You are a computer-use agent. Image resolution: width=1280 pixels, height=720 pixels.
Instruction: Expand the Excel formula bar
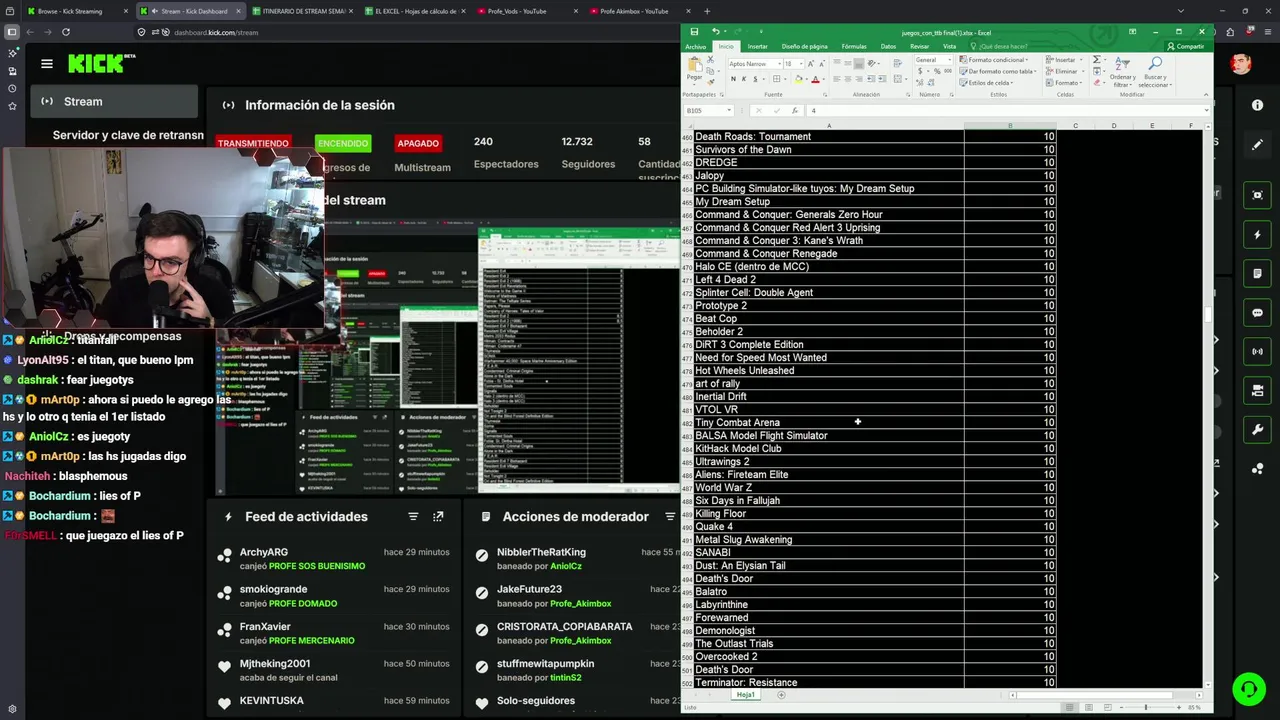click(1207, 111)
